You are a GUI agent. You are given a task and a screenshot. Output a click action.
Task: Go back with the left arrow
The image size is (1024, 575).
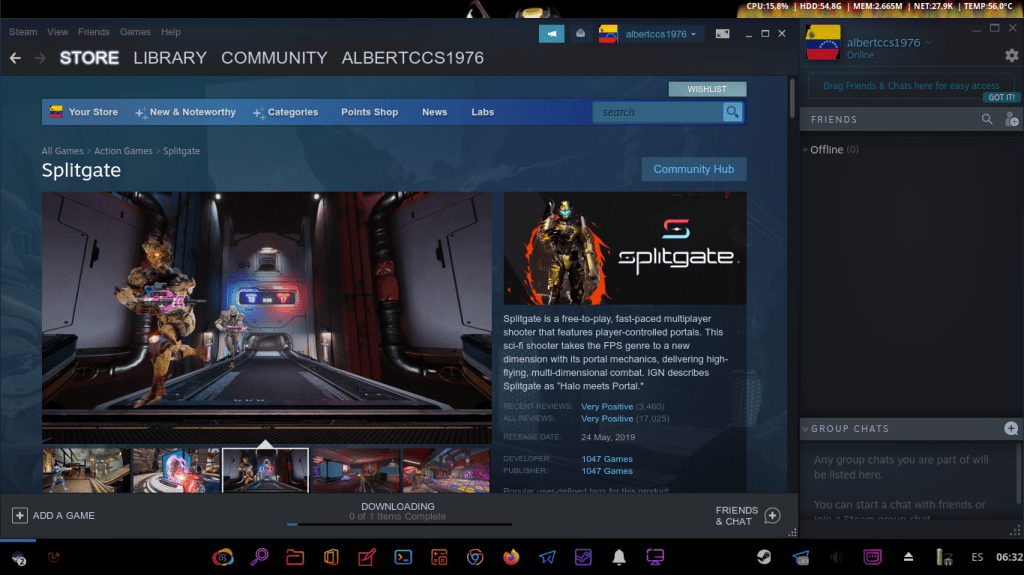[x=15, y=58]
